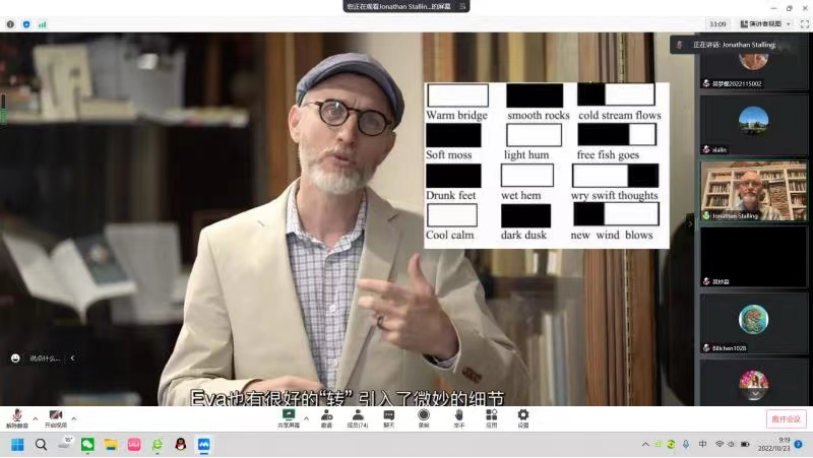Open the members list (74)
The width and height of the screenshot is (813, 458).
357,415
